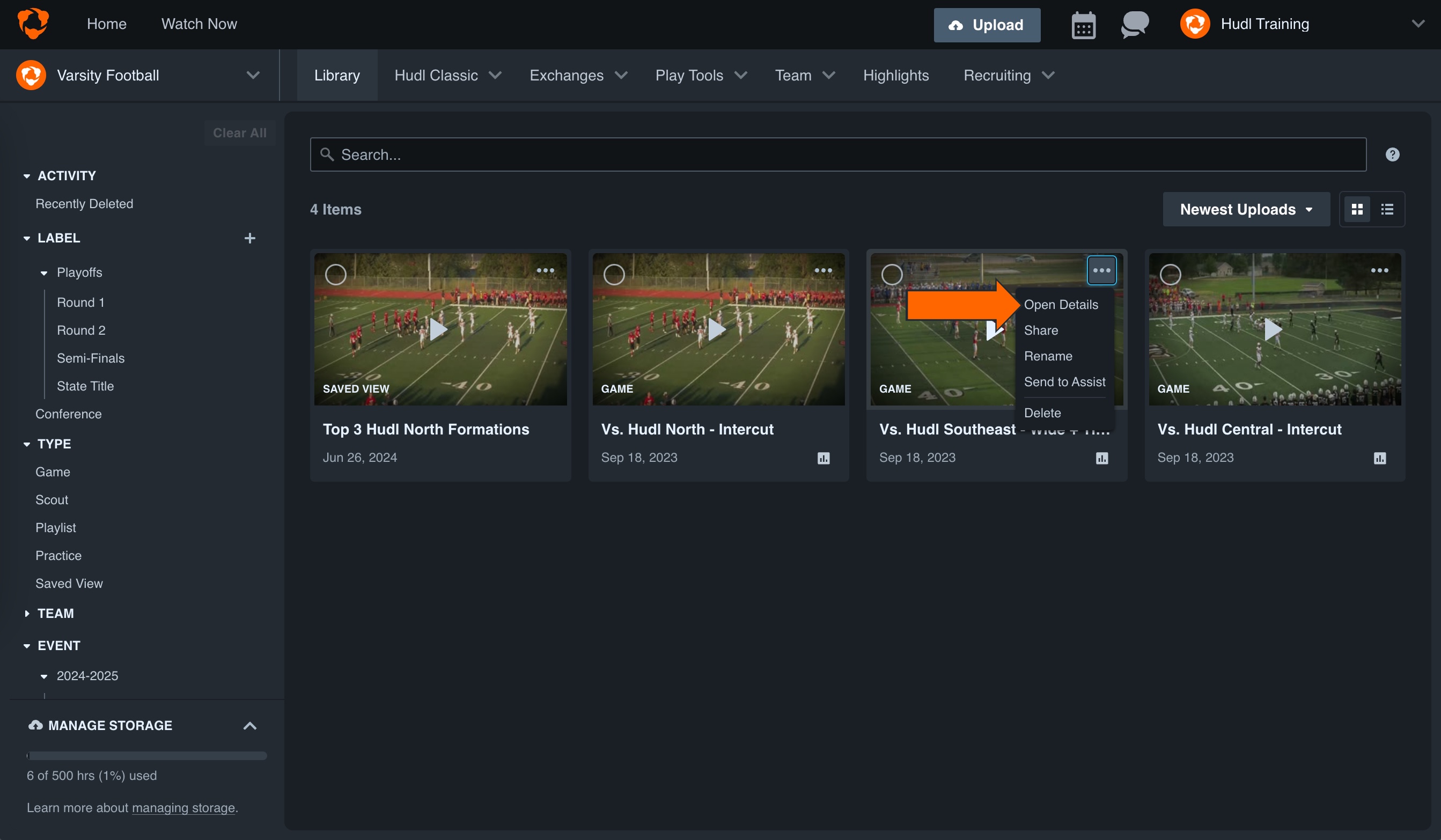Select the Top 3 Hudl North Formations circle

point(336,275)
